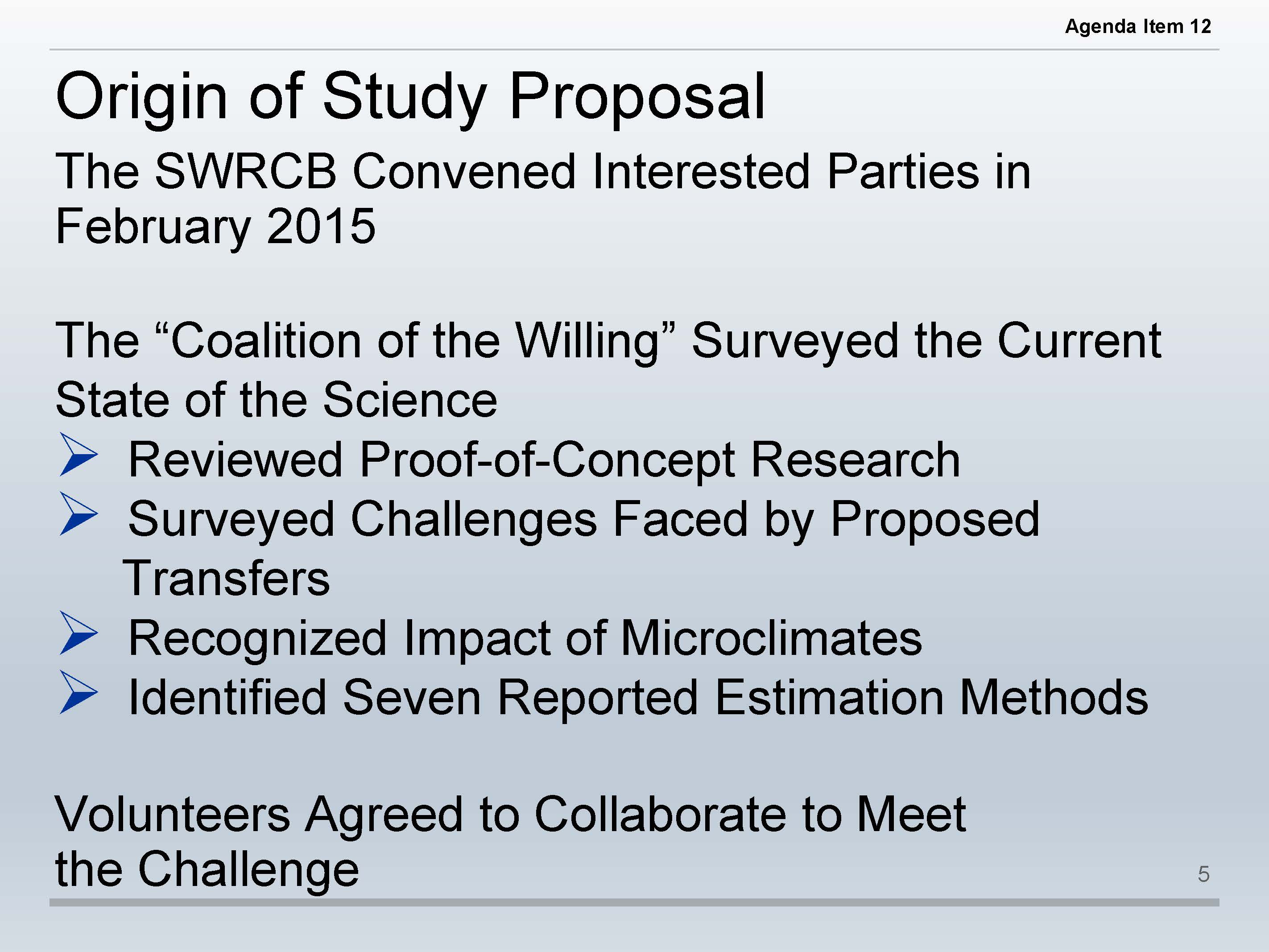Click the Agenda Item 12 header label
The image size is (1269, 952).
[1137, 26]
